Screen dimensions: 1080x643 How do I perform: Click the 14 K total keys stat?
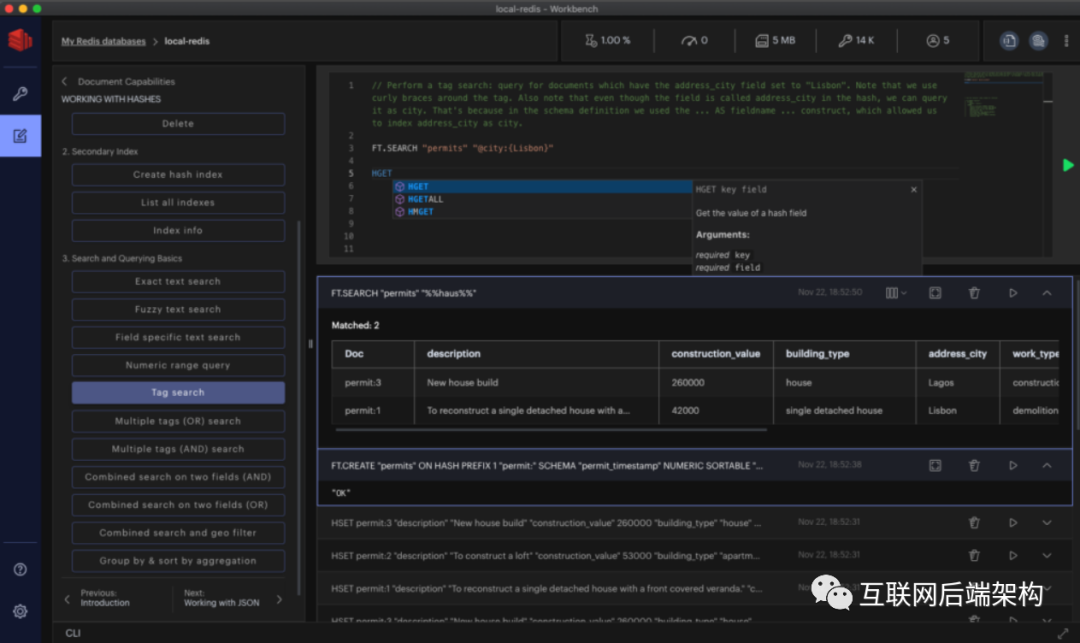856,41
